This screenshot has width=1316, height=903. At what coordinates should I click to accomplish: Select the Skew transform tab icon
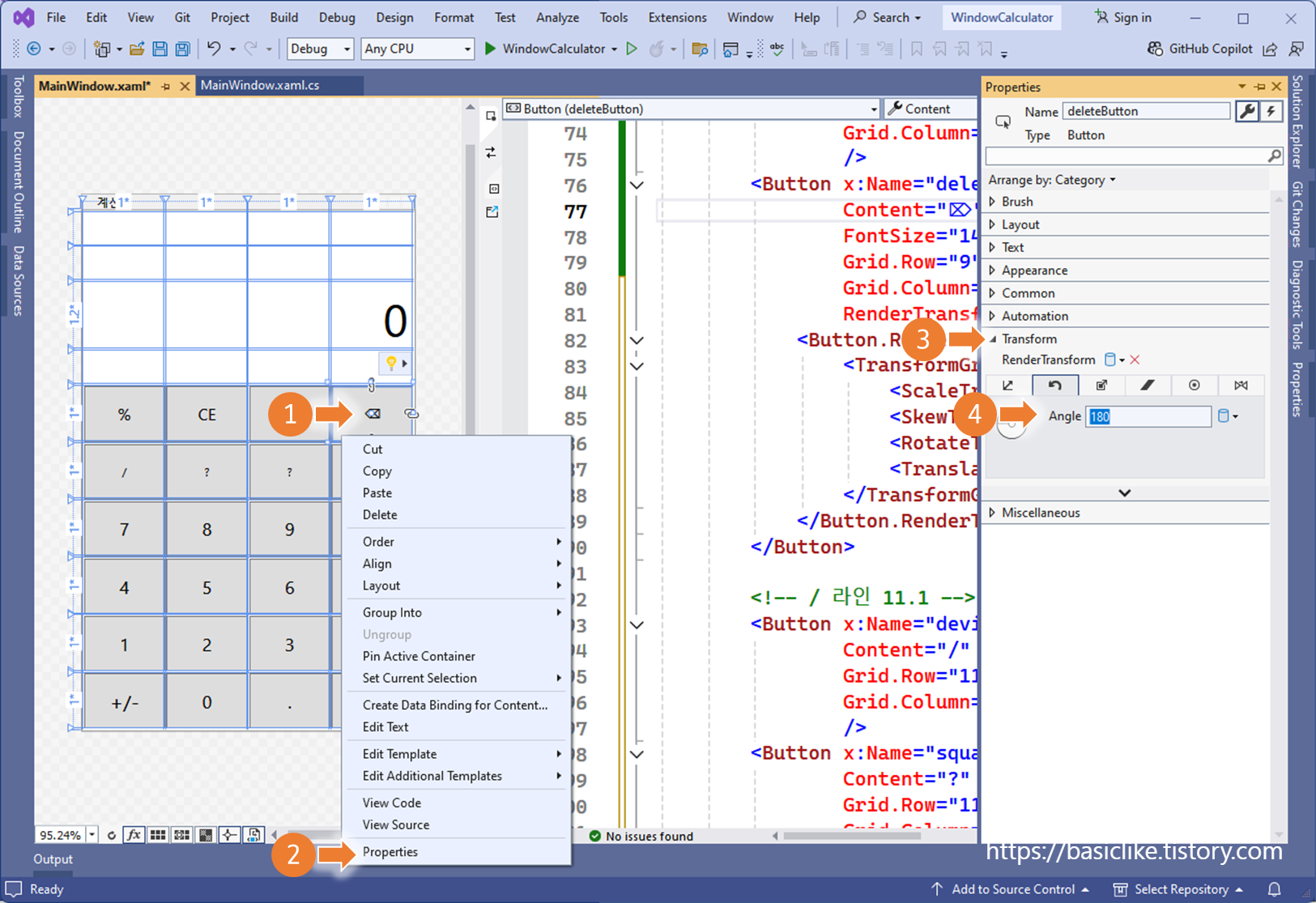click(1148, 385)
